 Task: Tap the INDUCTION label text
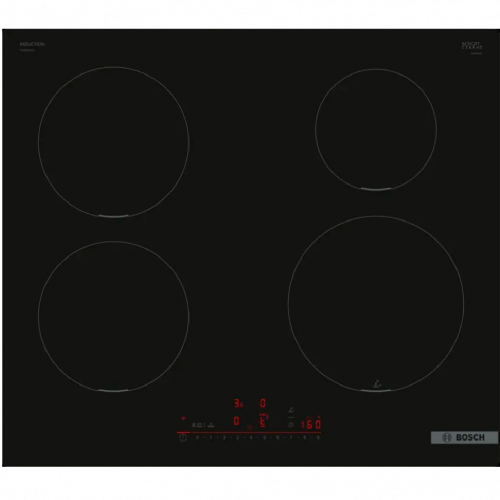32,44
